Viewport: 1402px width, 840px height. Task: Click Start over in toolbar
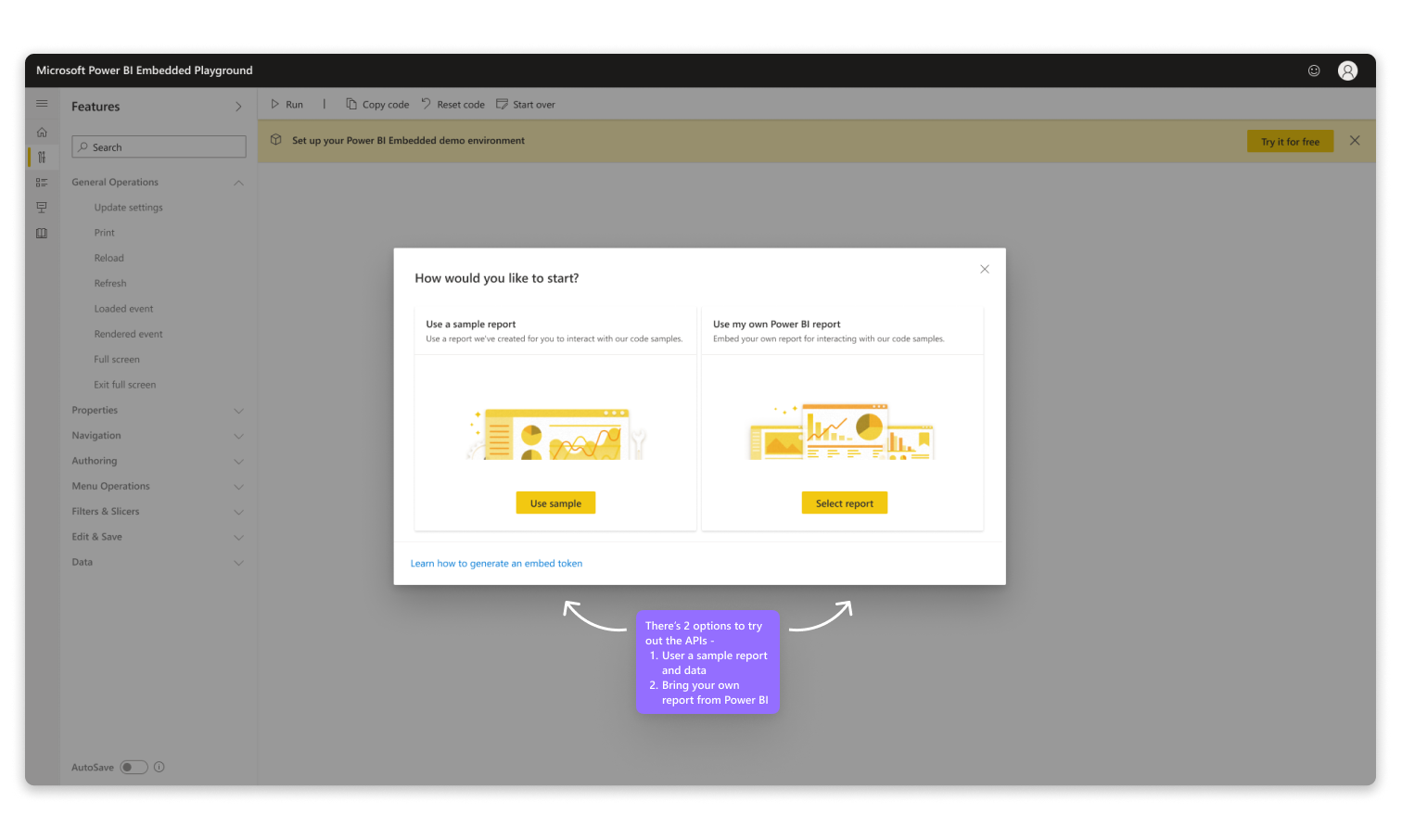tap(526, 105)
